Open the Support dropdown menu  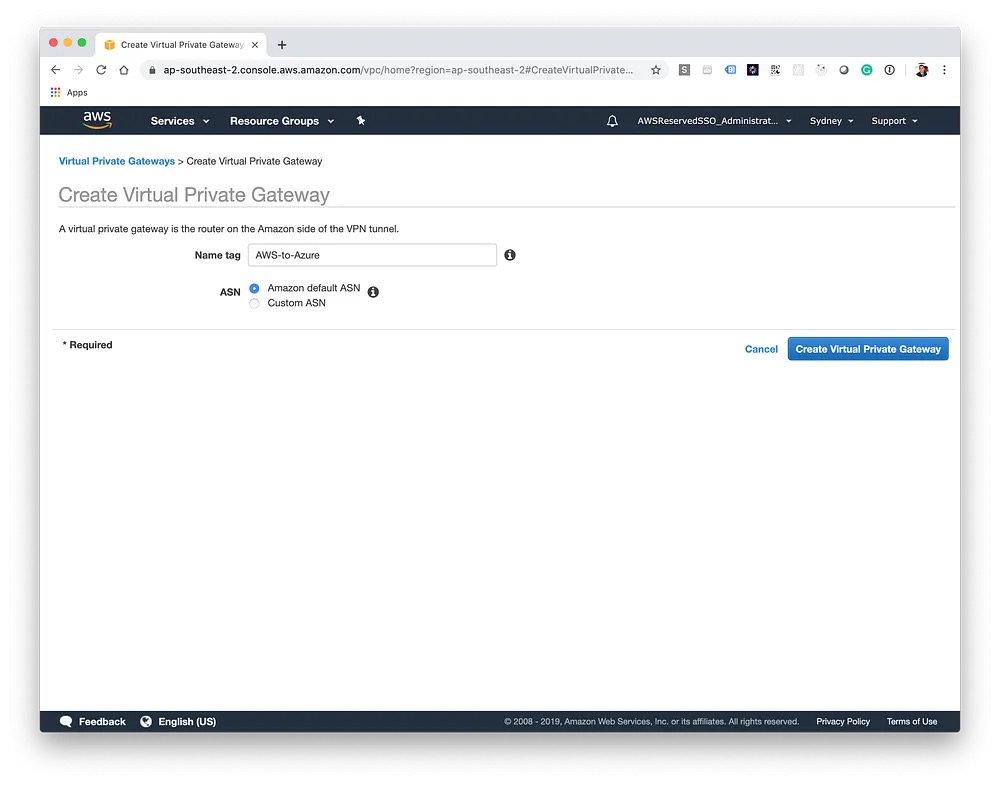tap(895, 121)
